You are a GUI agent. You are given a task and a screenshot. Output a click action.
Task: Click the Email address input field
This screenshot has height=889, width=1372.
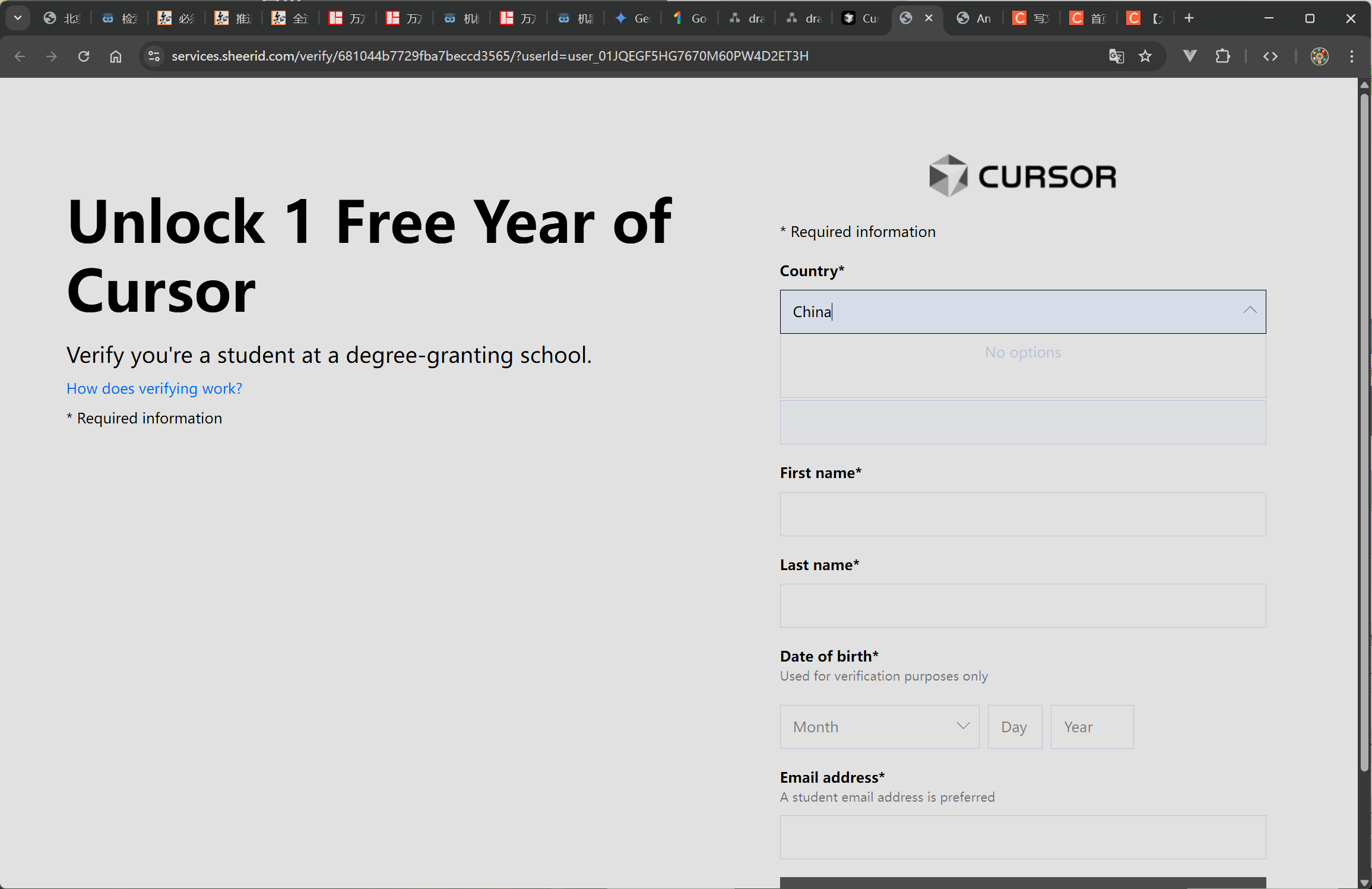(1022, 837)
